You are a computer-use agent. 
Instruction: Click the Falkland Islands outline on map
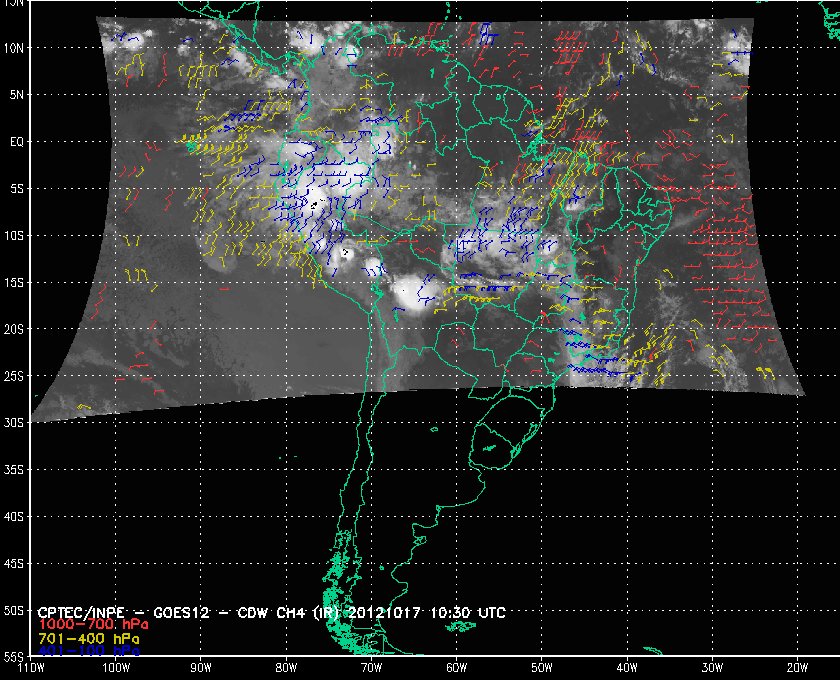pyautogui.click(x=462, y=627)
